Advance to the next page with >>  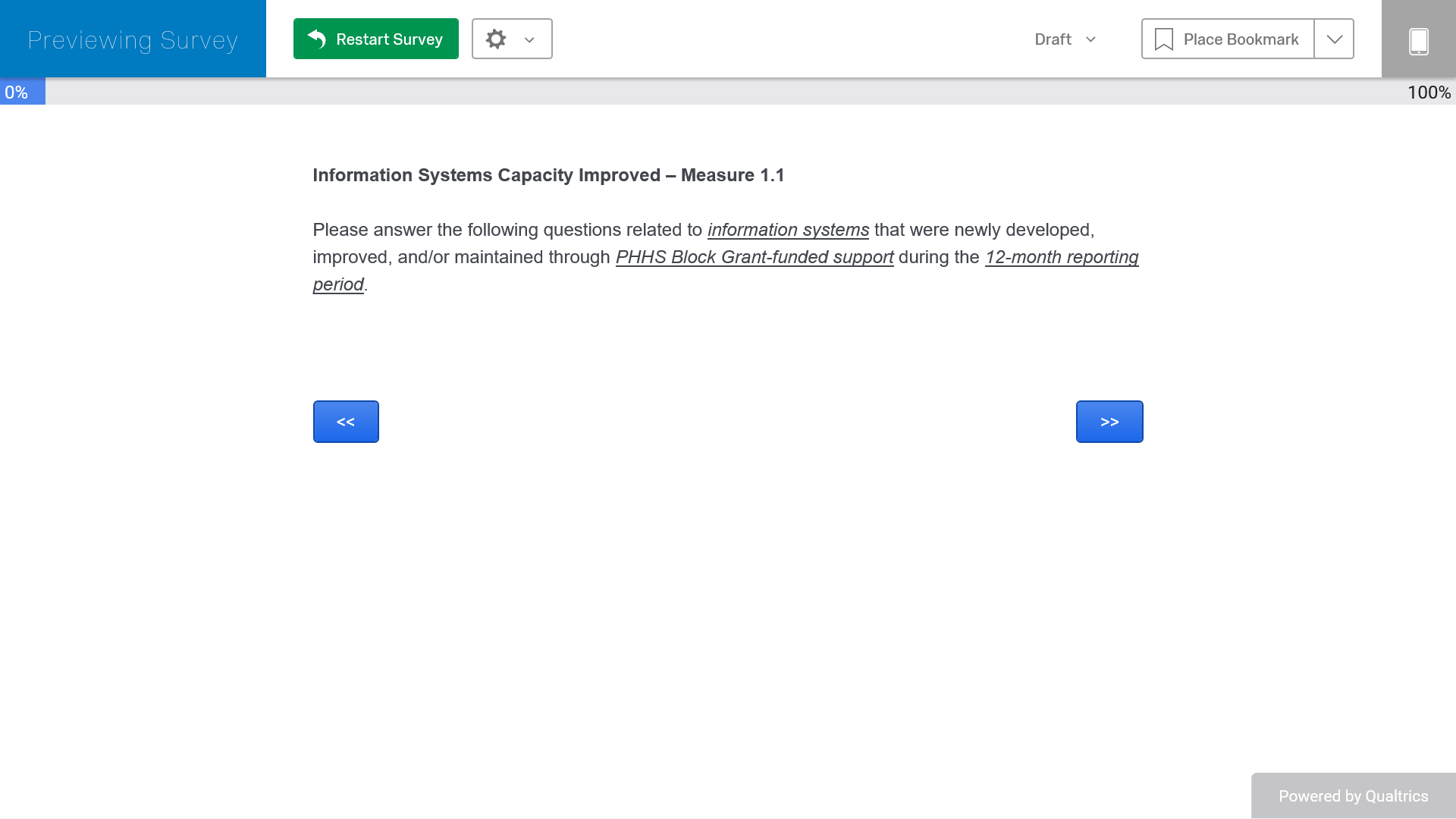1109,422
